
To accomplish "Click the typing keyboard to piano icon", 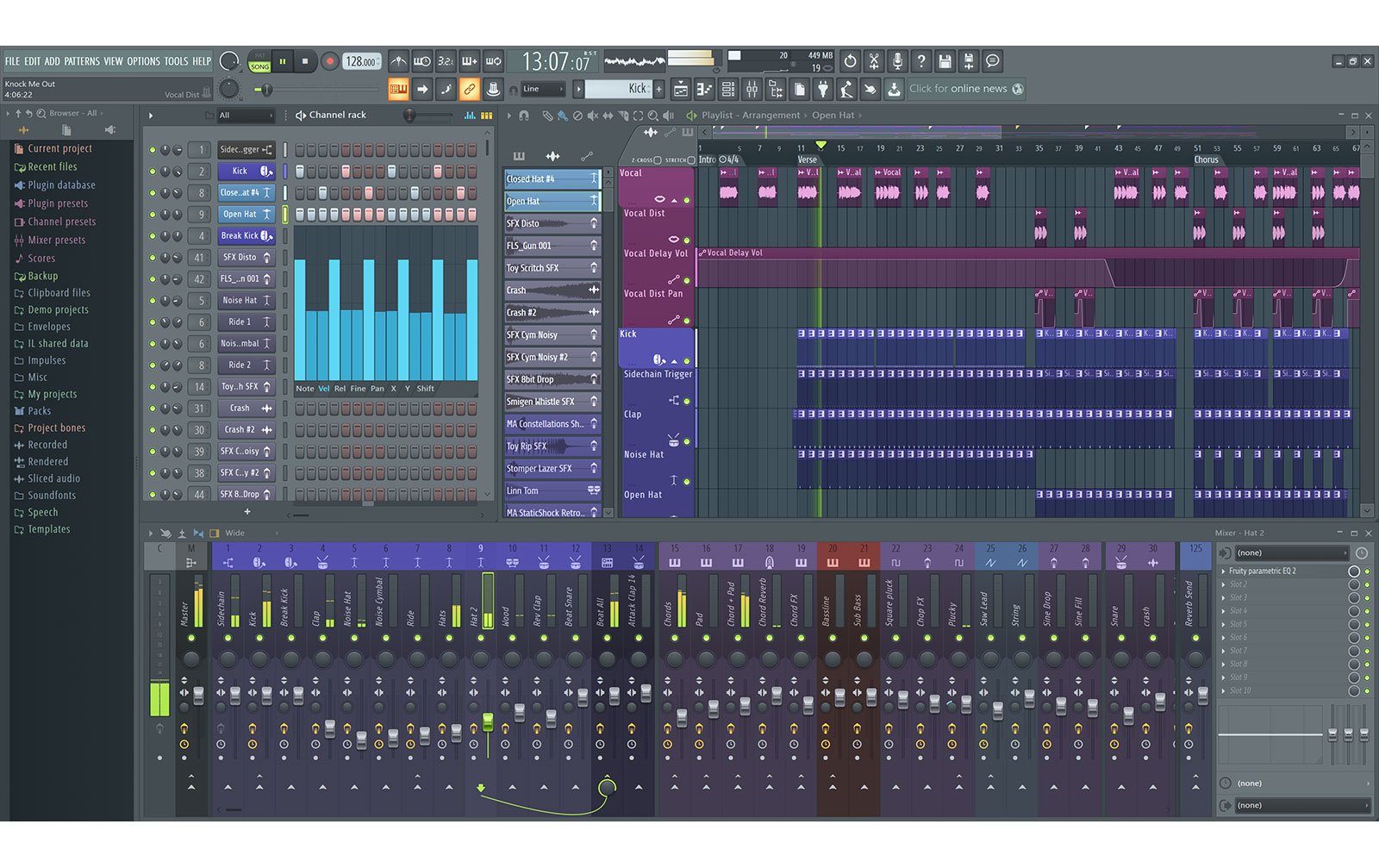I will click(398, 89).
